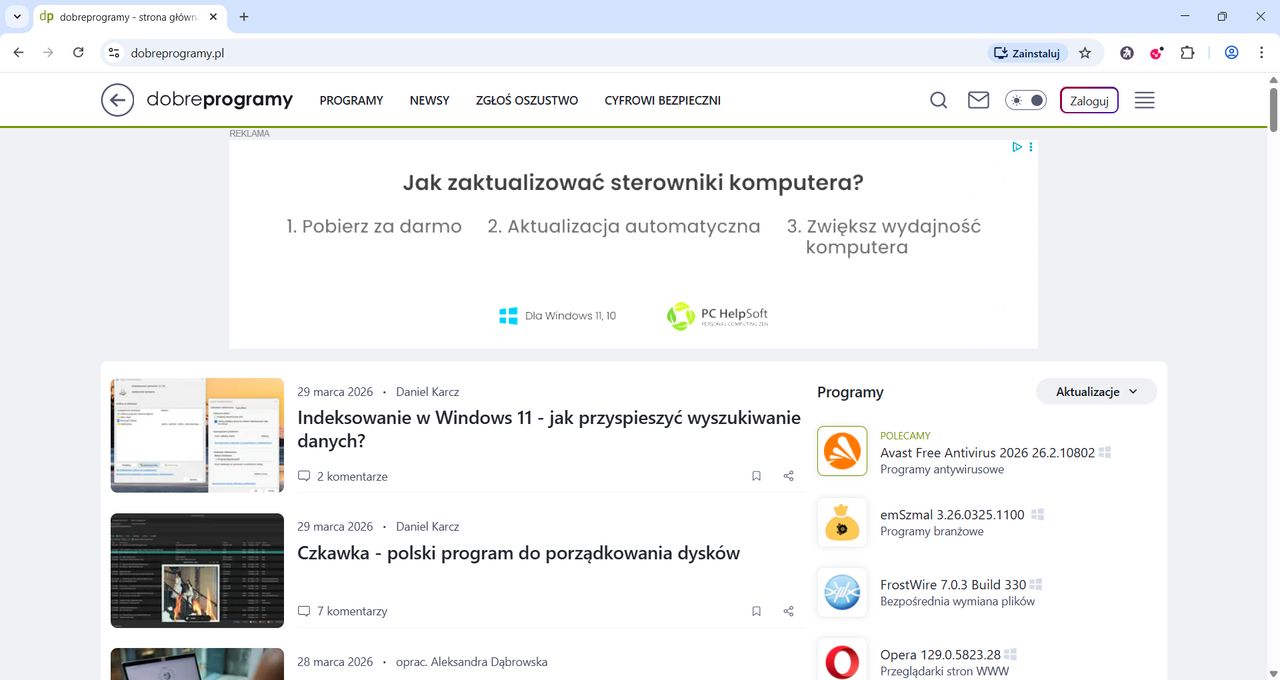Open FrostWire 7.0.3 Build 330 link
1280x680 pixels.
953,584
